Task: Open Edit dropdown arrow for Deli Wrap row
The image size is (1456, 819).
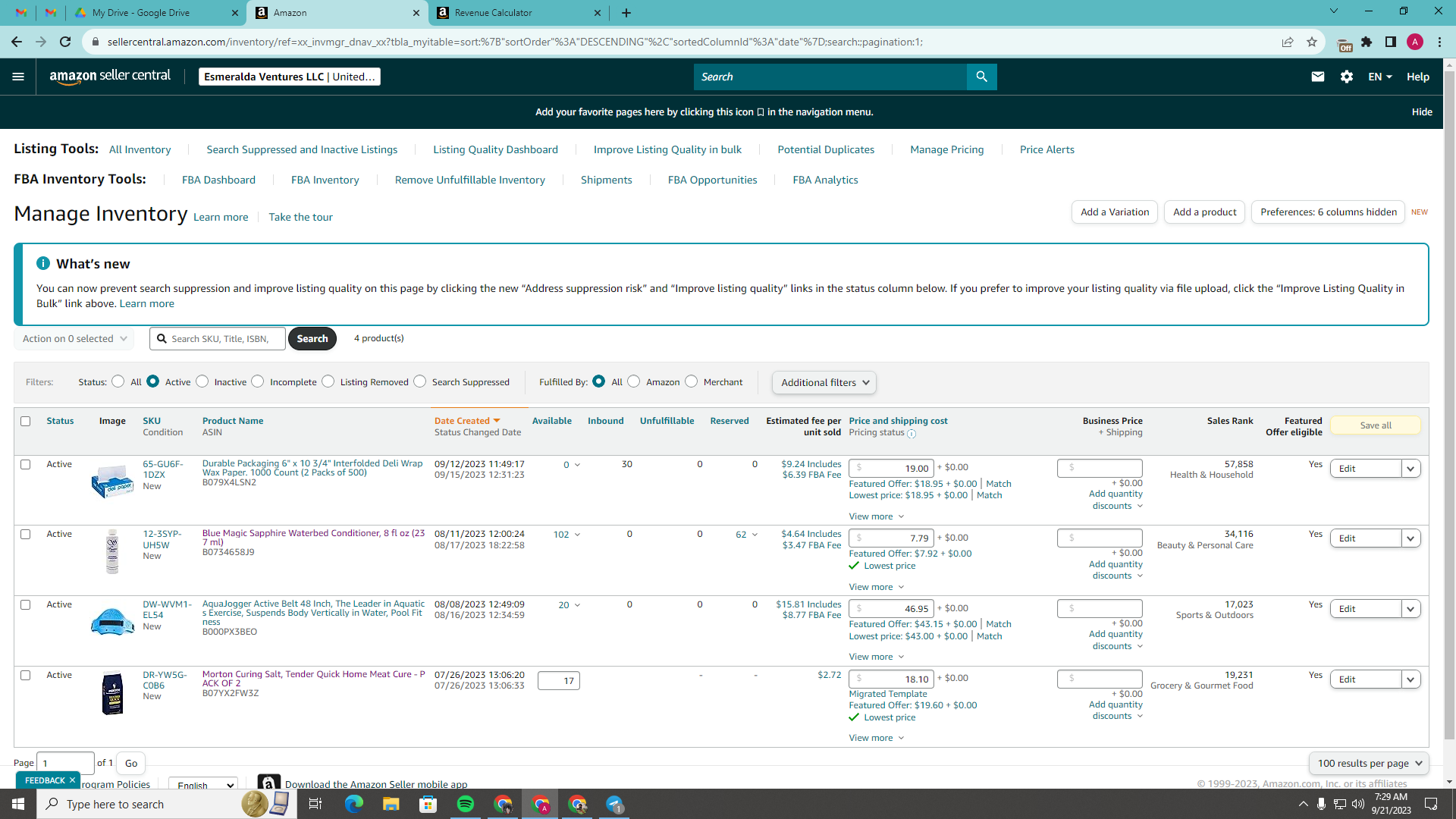Action: (1410, 469)
